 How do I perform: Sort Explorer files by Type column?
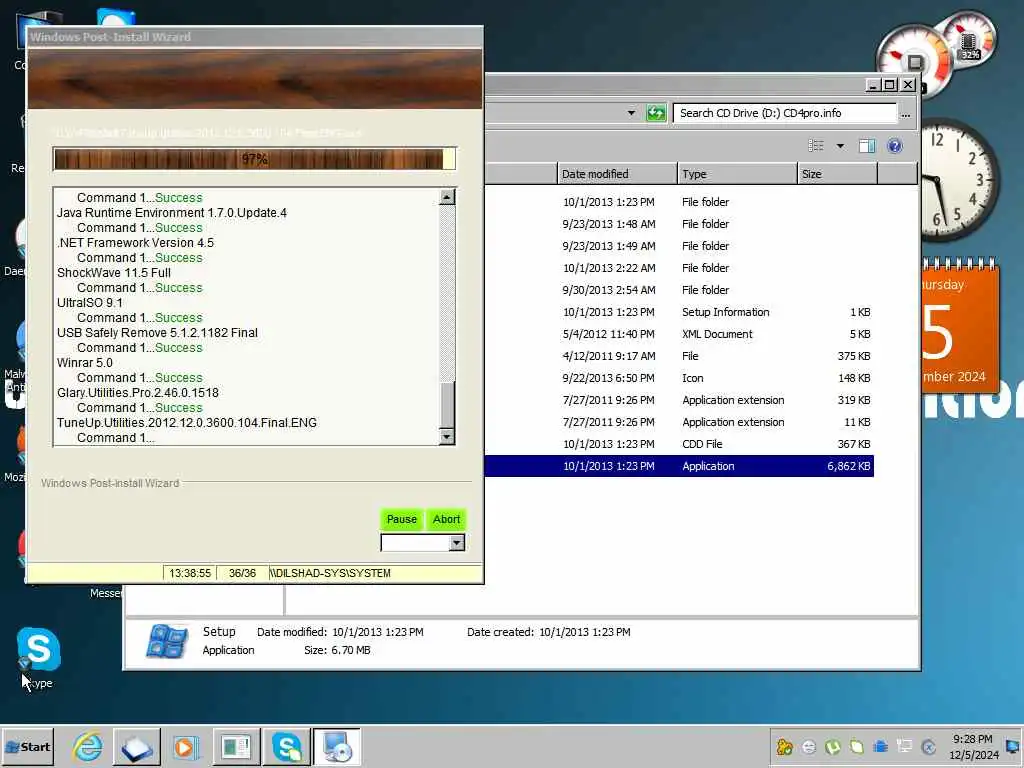tap(737, 174)
